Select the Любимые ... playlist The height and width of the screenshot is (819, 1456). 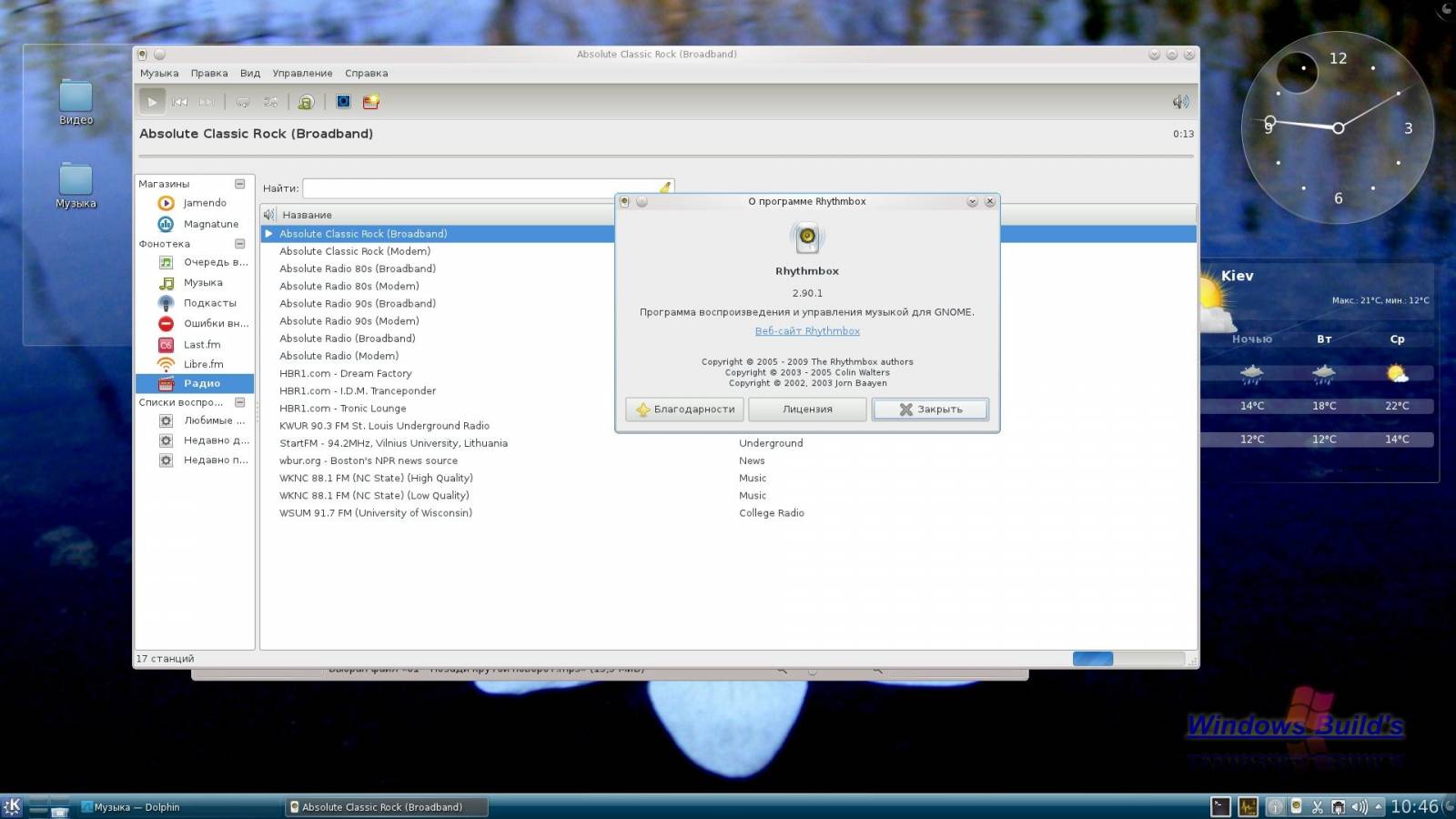[x=195, y=420]
